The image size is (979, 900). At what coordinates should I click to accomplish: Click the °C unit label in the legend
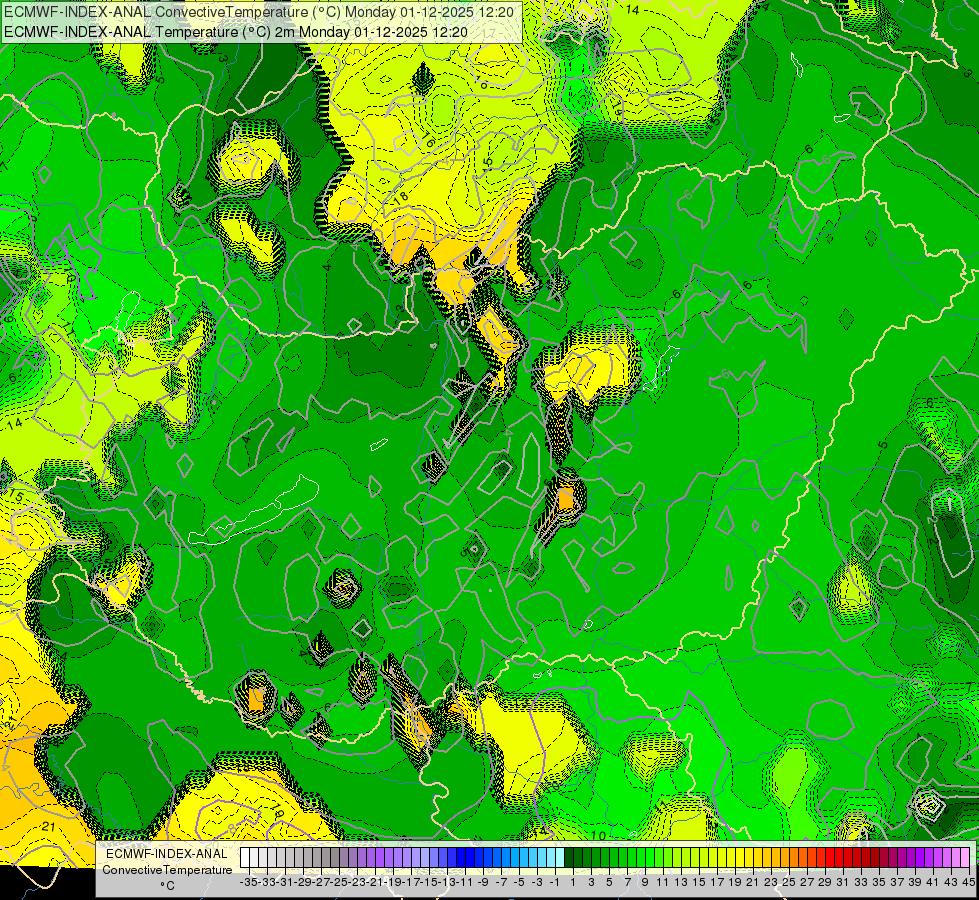pos(167,885)
